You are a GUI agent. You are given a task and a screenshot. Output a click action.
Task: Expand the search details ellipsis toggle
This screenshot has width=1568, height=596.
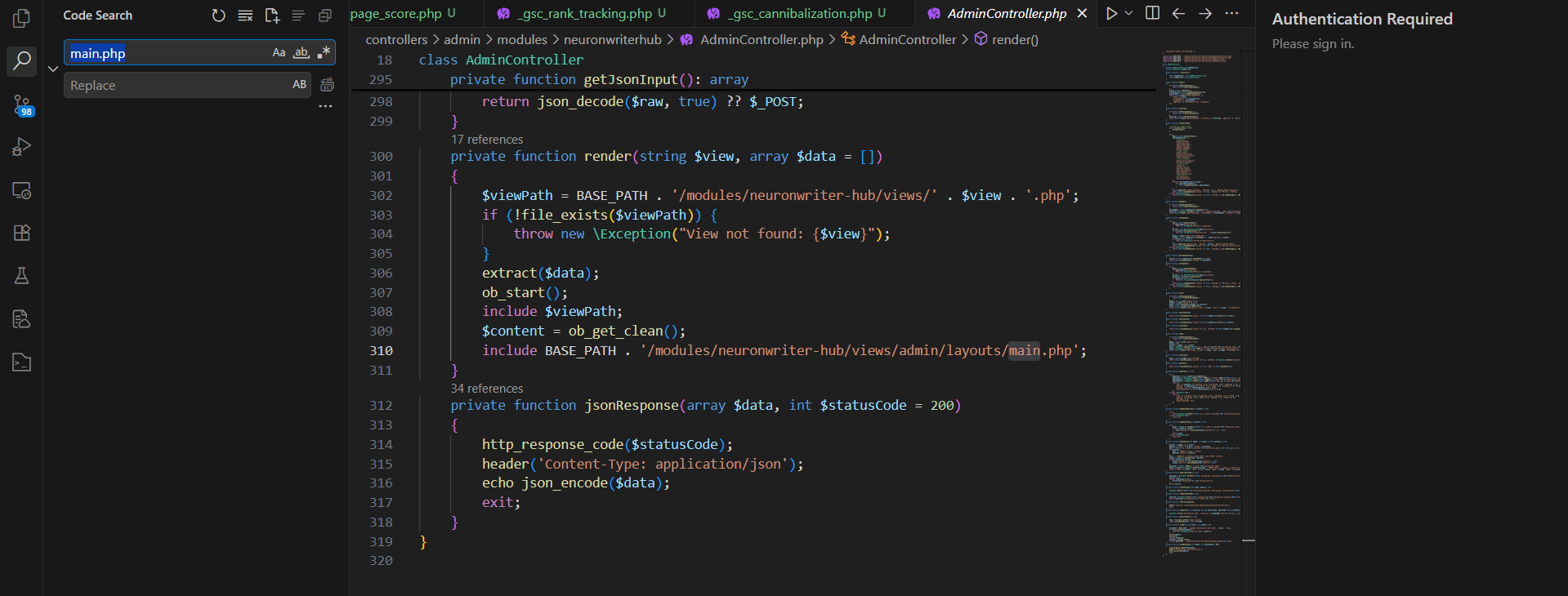click(x=325, y=106)
